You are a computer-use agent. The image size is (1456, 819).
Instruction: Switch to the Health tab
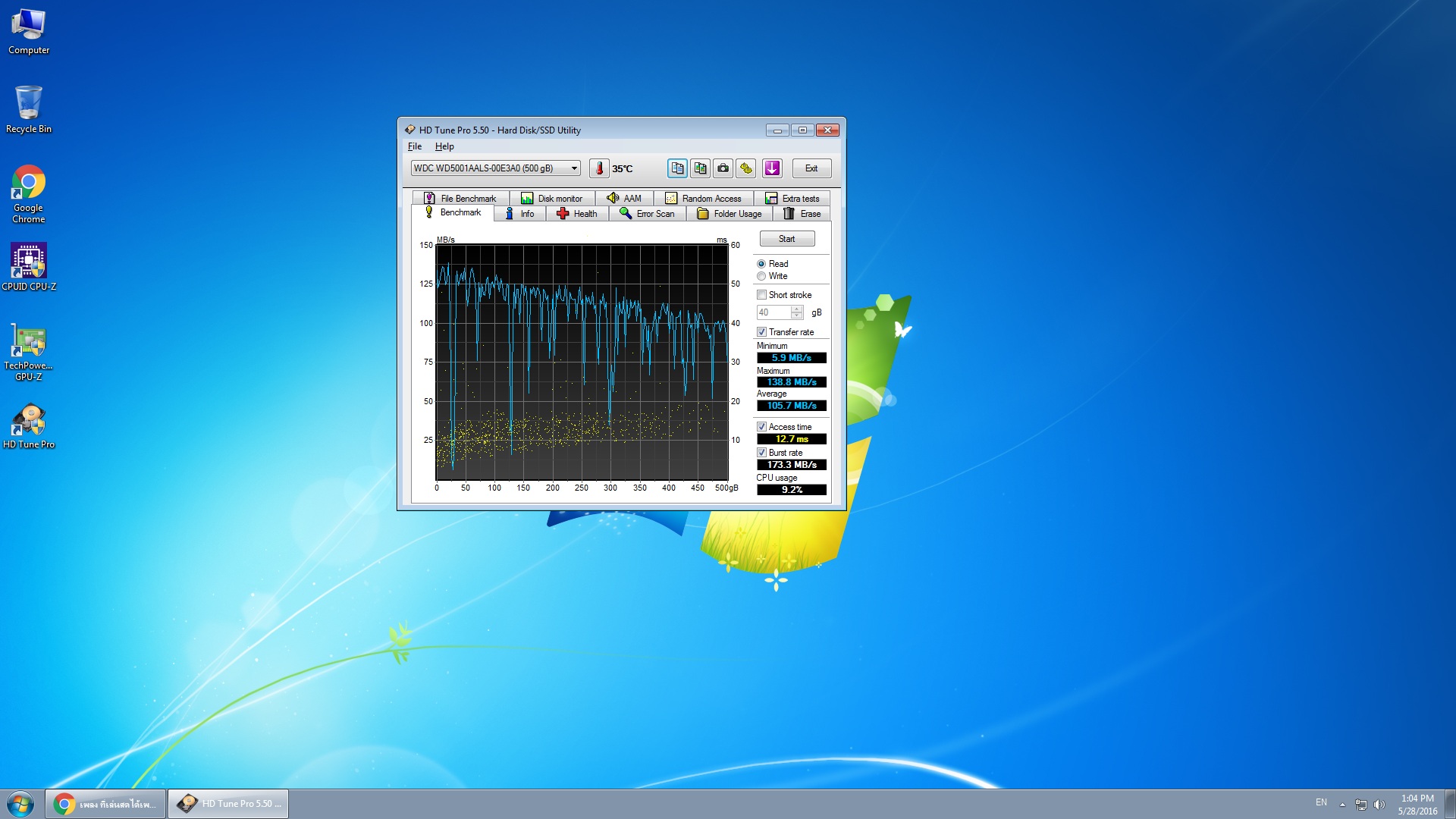tap(577, 214)
